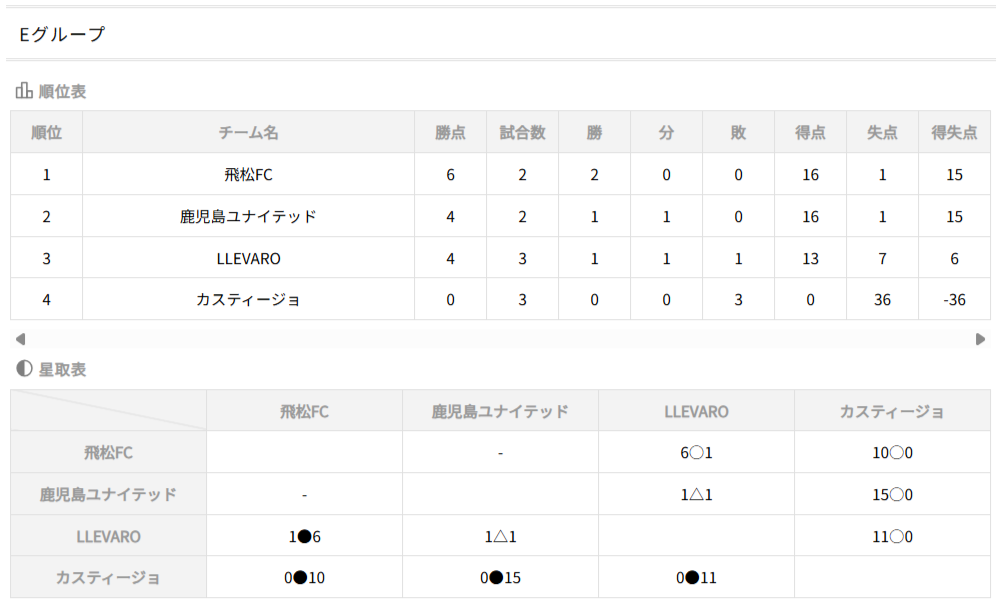Click the 1△1 result in LLEVARO row
The height and width of the screenshot is (606, 998).
[500, 537]
